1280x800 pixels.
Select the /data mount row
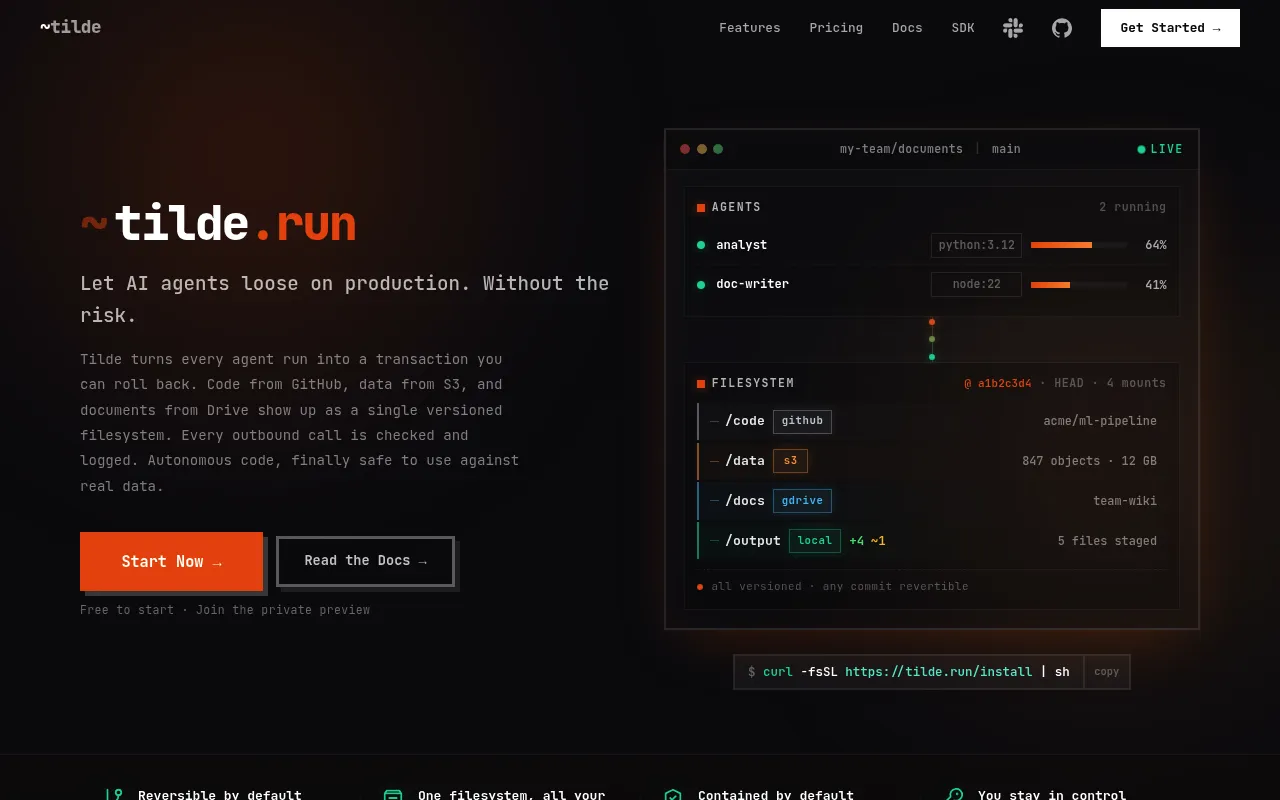[932, 461]
